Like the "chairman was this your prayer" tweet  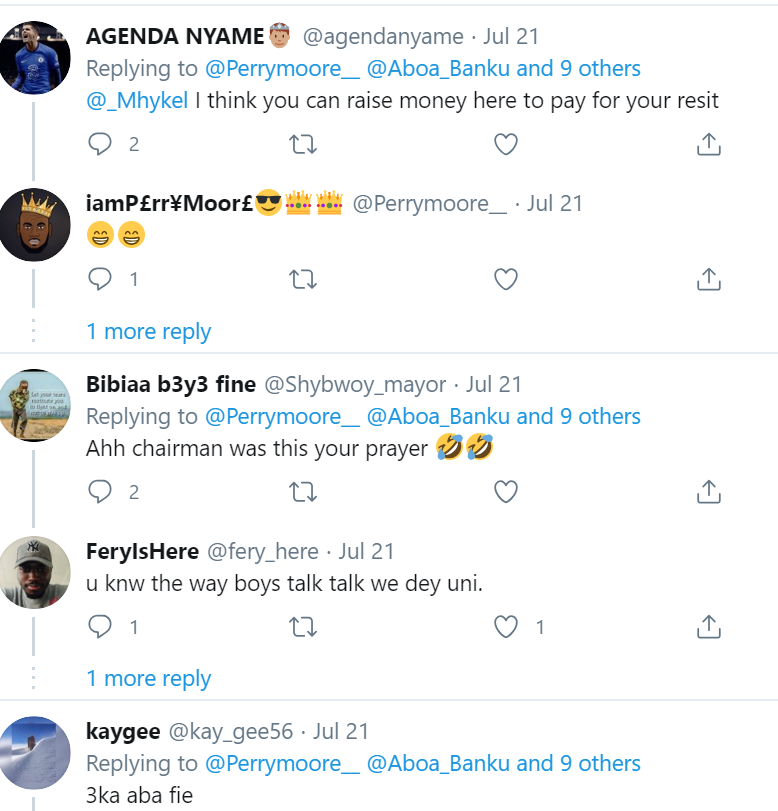[506, 492]
